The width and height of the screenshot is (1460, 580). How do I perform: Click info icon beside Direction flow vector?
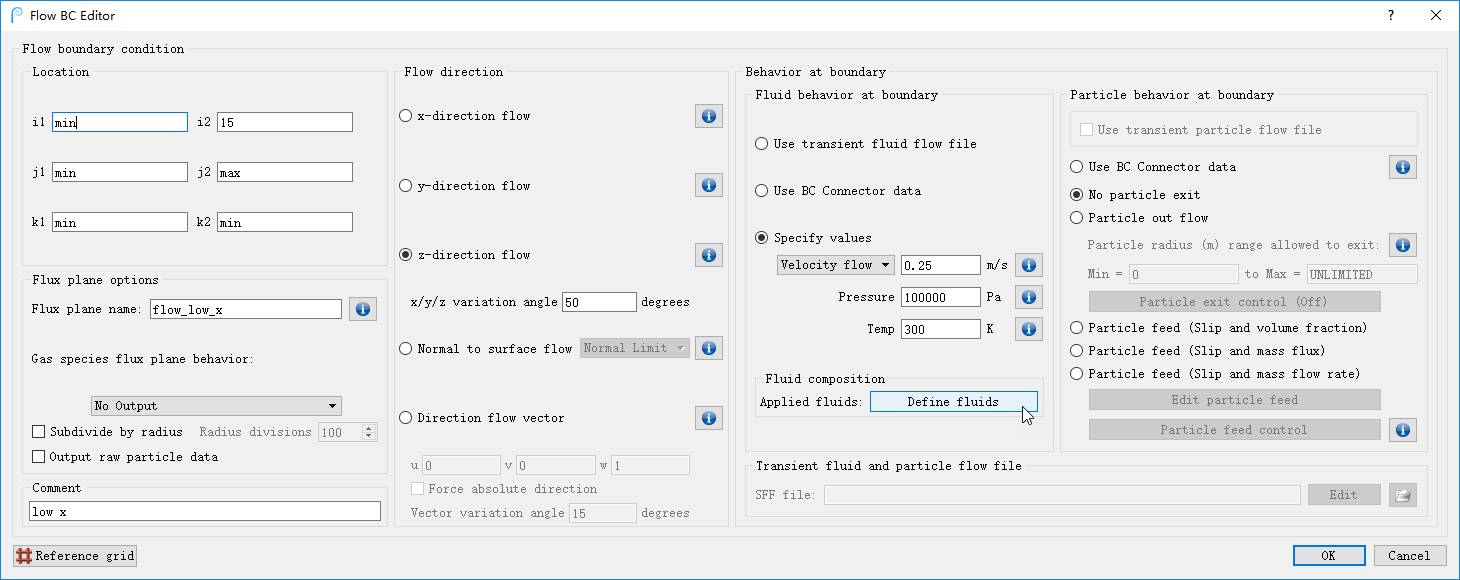click(x=708, y=418)
